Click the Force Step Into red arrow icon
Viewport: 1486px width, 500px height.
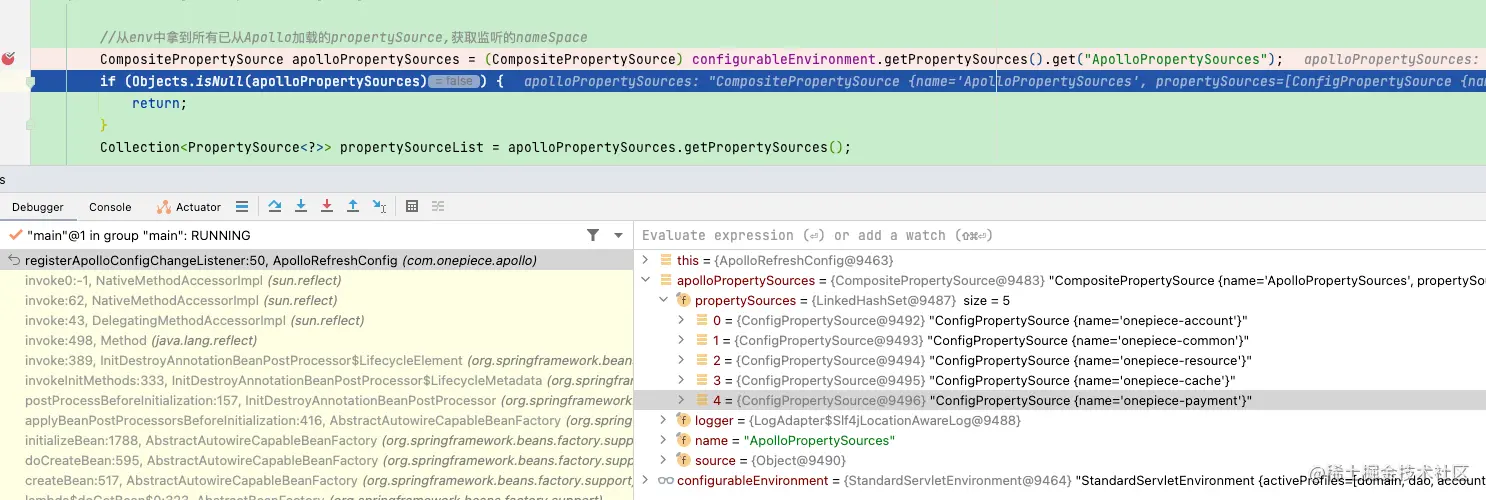tap(327, 207)
